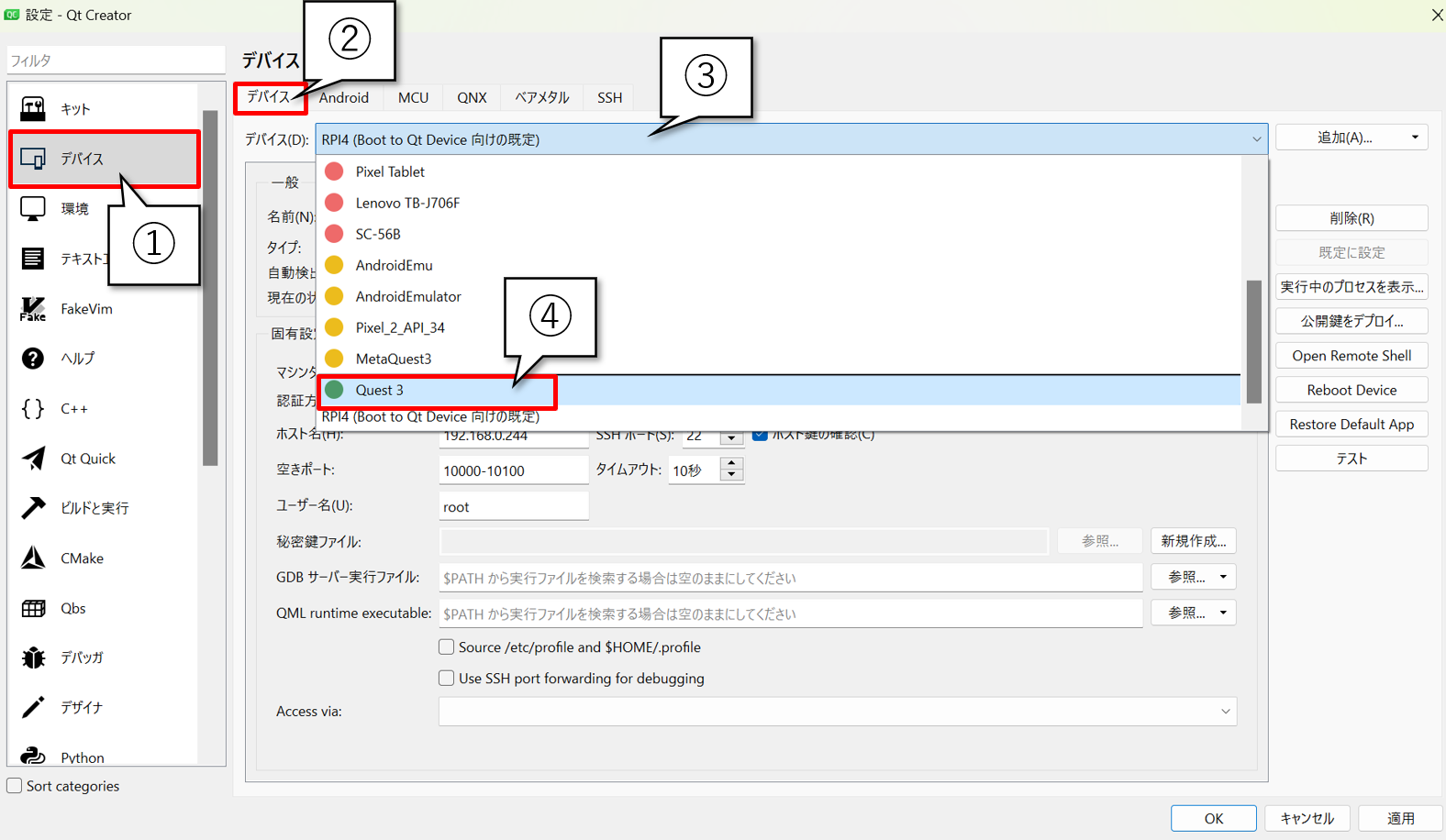Enable Use SSH port forwarding for debugging
Screen dimensions: 1446x840
tap(447, 679)
